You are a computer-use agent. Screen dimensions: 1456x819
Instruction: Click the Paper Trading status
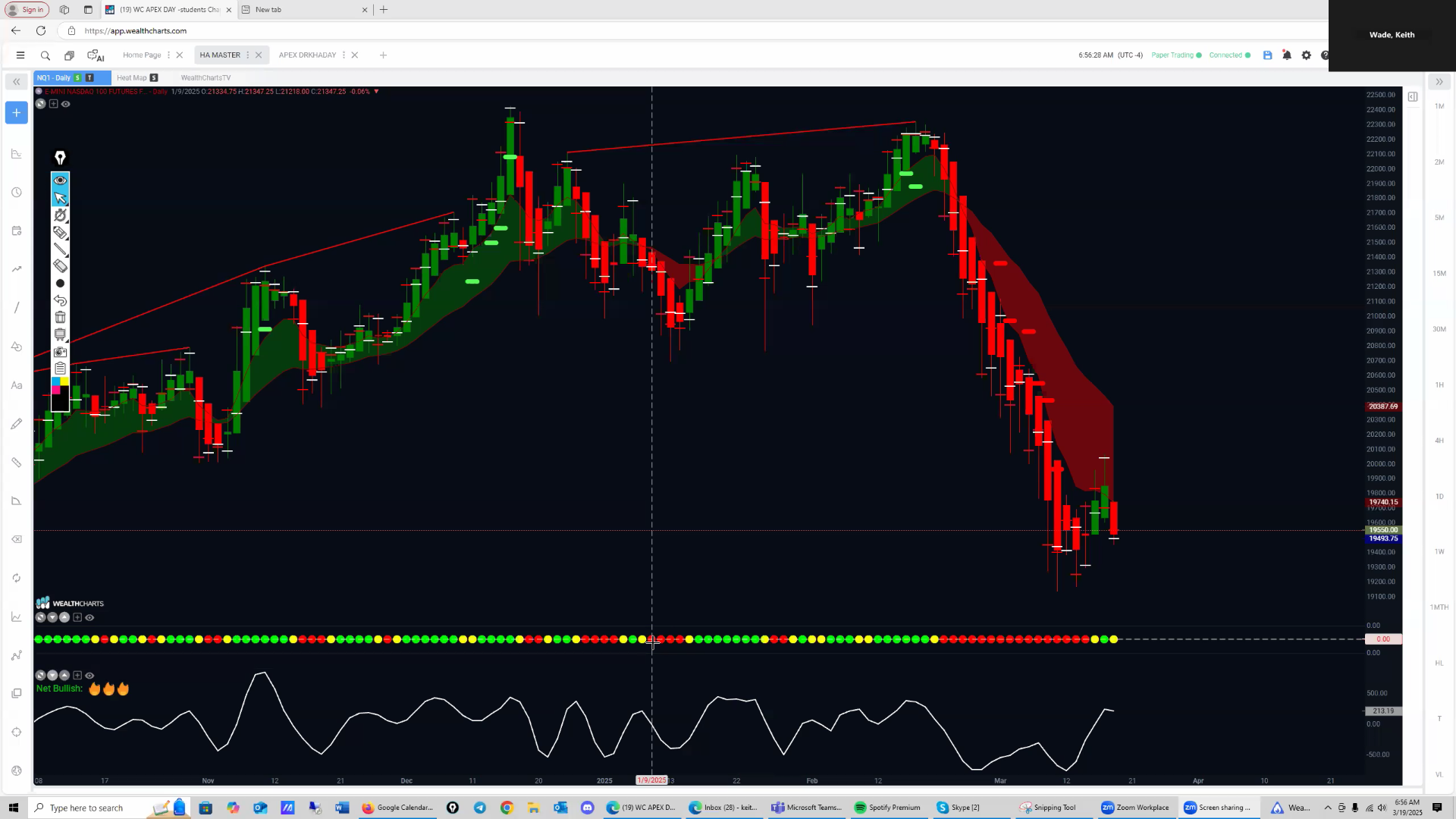pos(1176,55)
